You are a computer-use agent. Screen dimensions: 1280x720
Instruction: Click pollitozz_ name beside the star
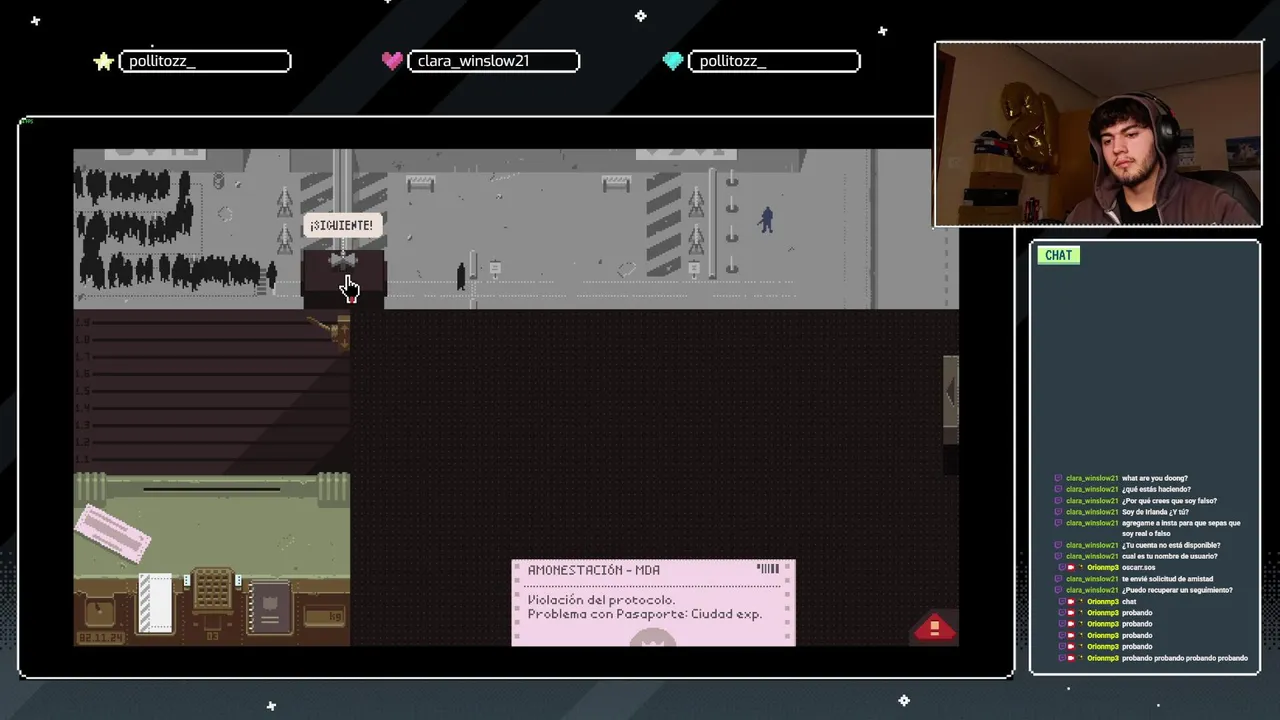tap(205, 61)
